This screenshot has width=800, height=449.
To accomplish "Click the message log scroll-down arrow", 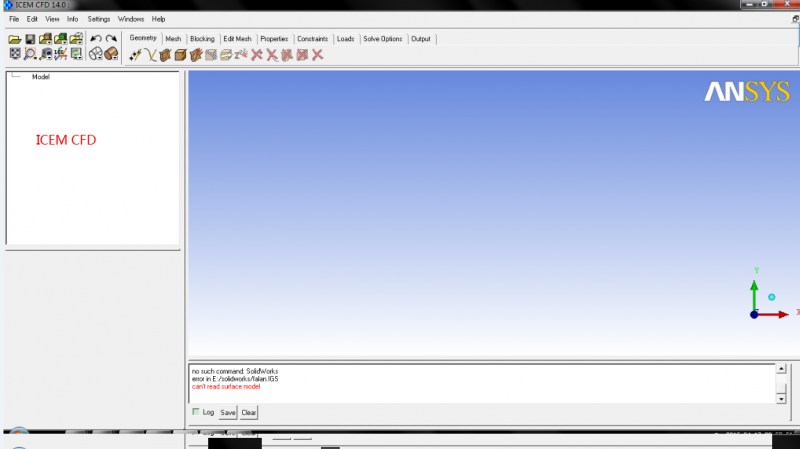I will point(781,399).
